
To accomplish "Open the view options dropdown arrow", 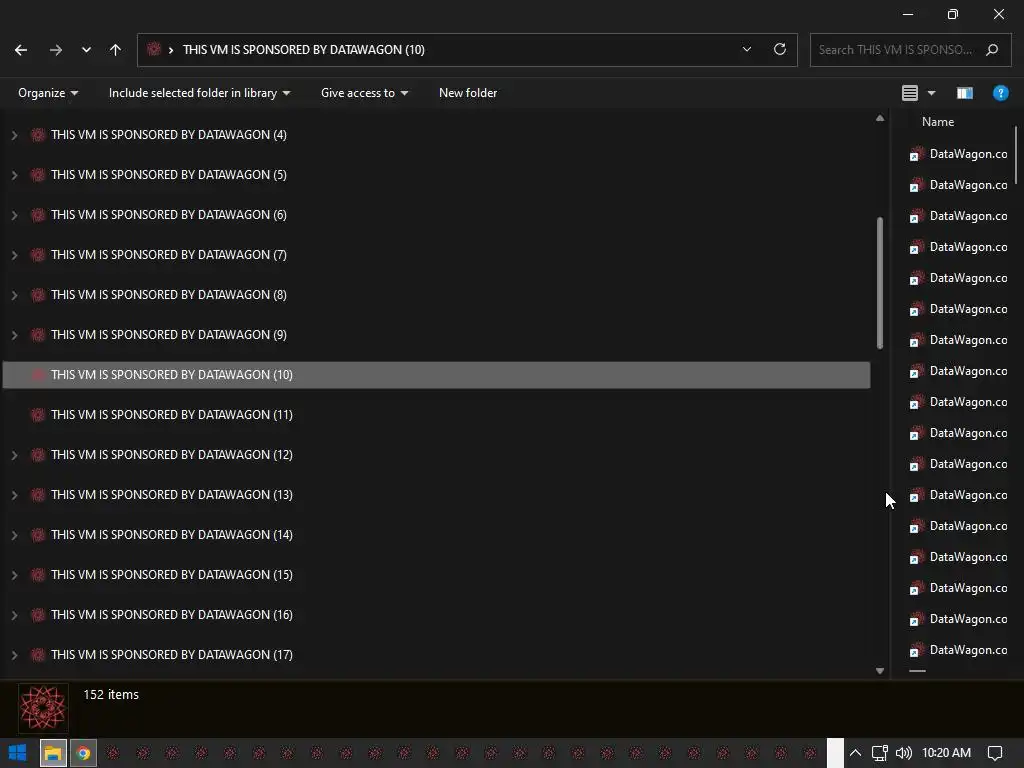I will (x=932, y=93).
